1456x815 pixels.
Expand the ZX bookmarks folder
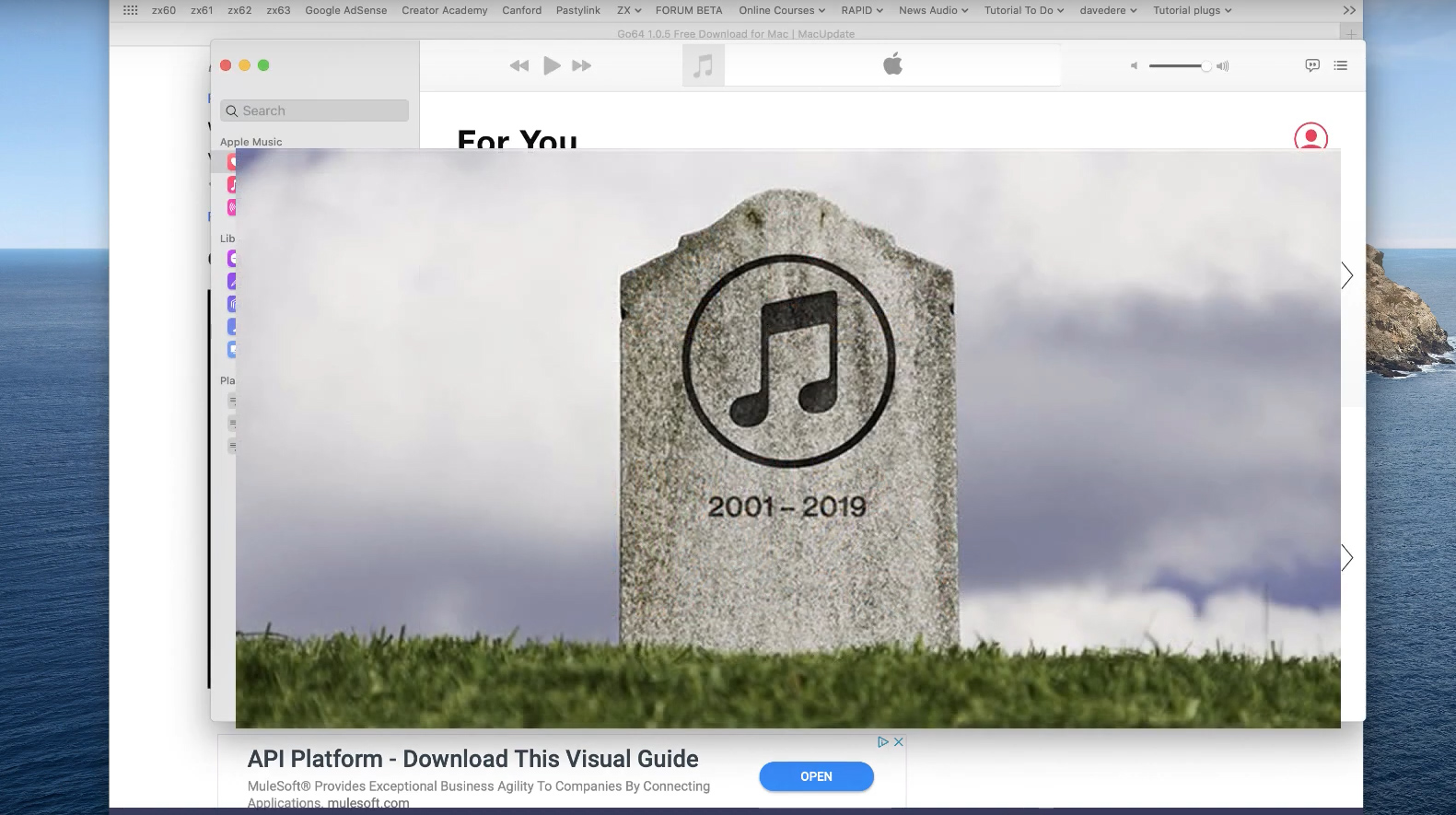629,10
